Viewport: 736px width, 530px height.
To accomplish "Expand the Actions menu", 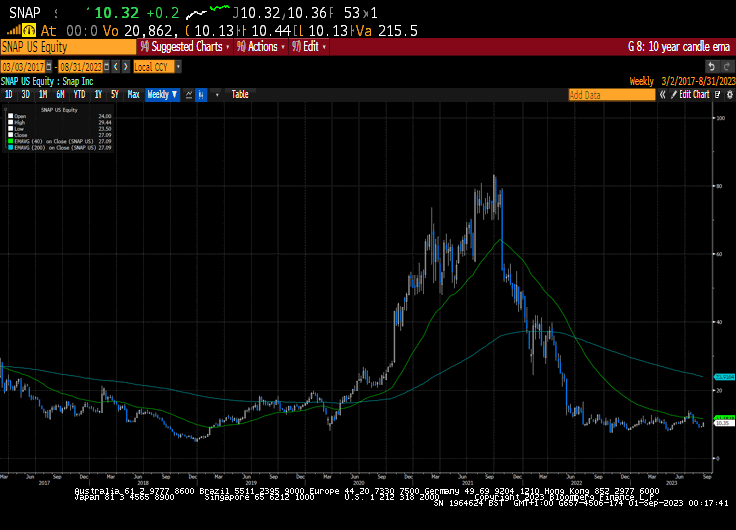I will click(261, 47).
